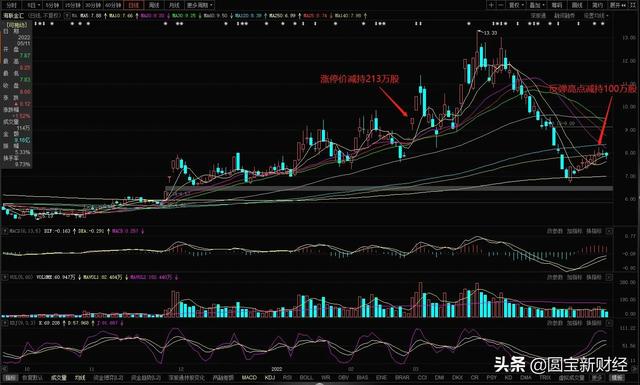
Task: Select the 30分钟 period tab
Action: pyautogui.click(x=93, y=5)
